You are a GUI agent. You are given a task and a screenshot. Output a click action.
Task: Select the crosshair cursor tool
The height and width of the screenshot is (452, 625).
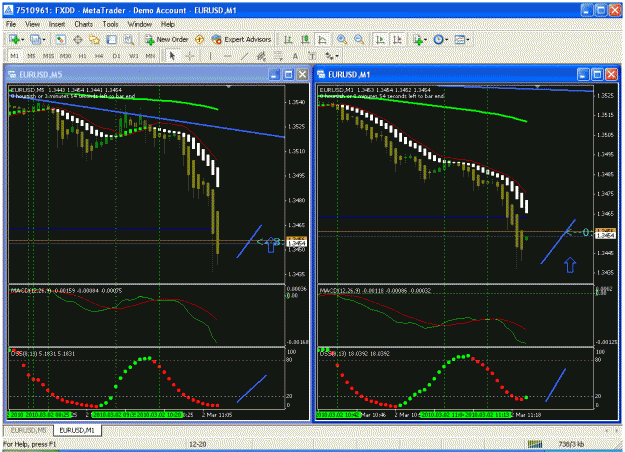coord(190,56)
